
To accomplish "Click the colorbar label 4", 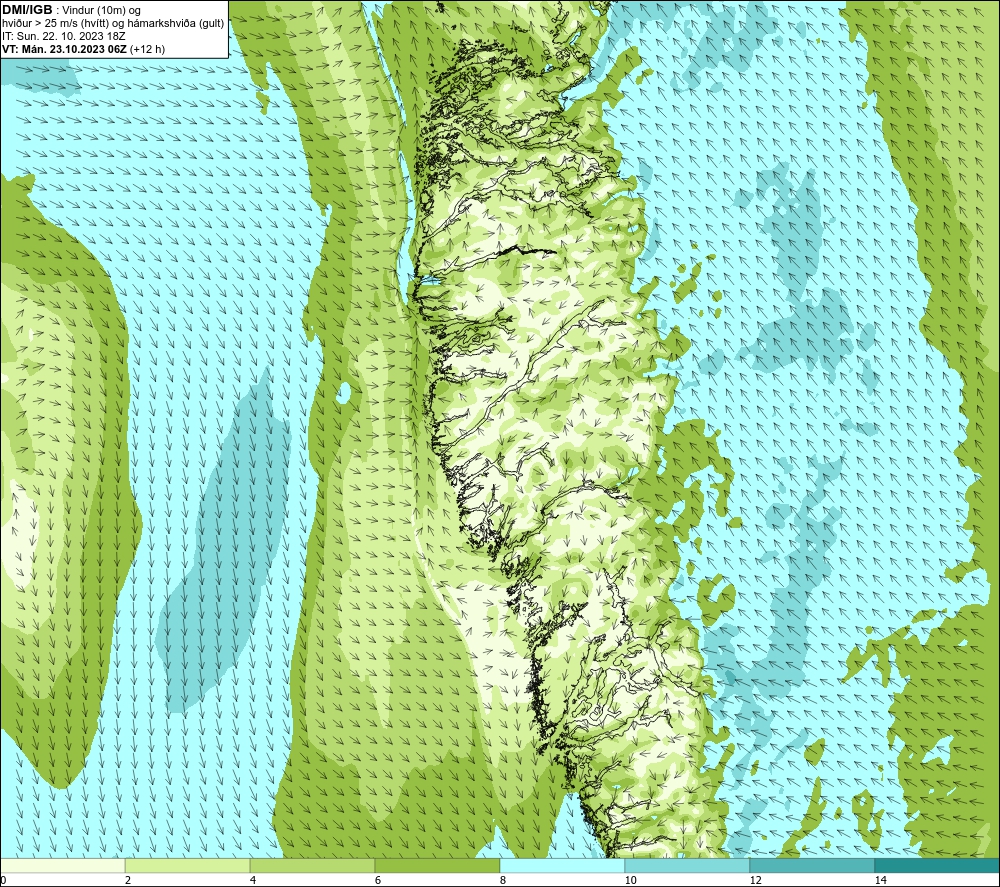I will (253, 880).
